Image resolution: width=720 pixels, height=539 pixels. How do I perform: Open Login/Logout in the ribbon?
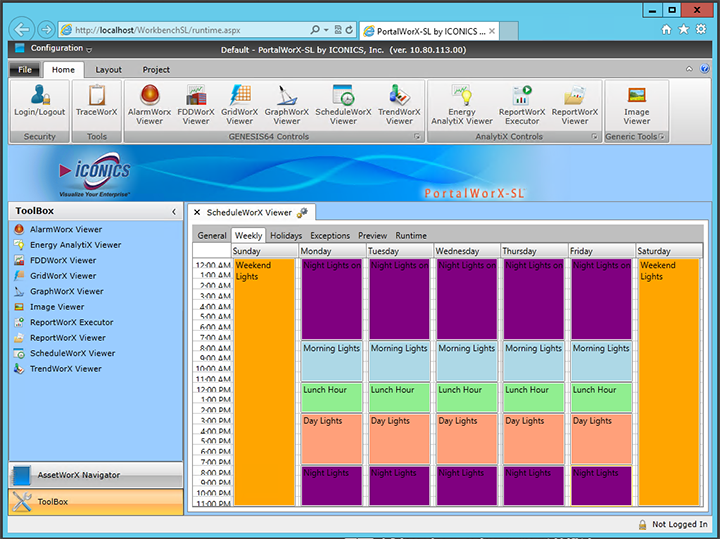pyautogui.click(x=39, y=101)
